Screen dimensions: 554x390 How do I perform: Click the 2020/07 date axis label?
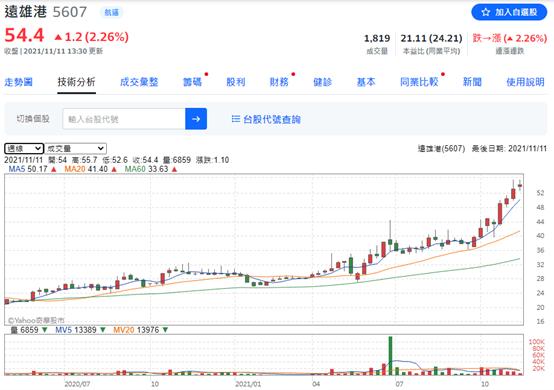(77, 384)
